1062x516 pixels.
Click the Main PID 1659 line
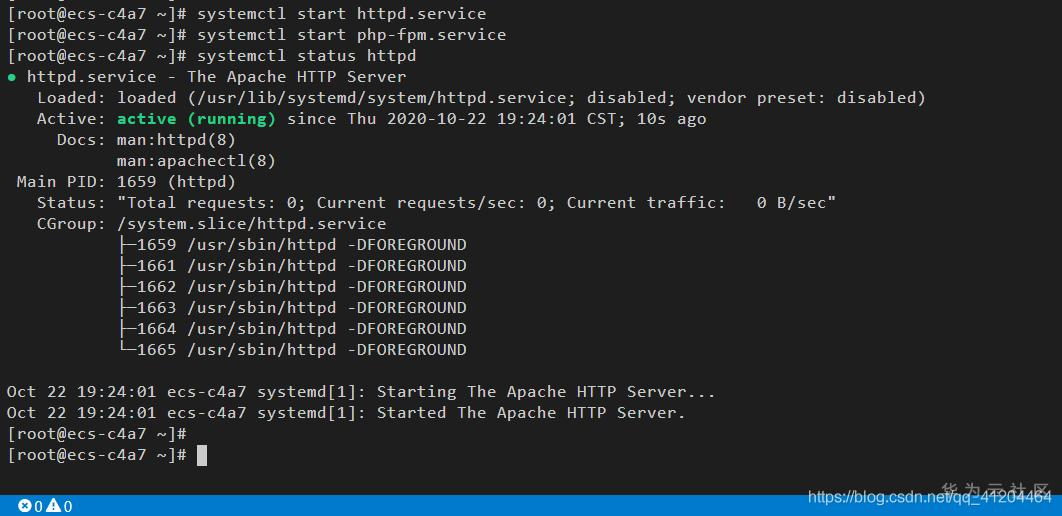[x=126, y=182]
